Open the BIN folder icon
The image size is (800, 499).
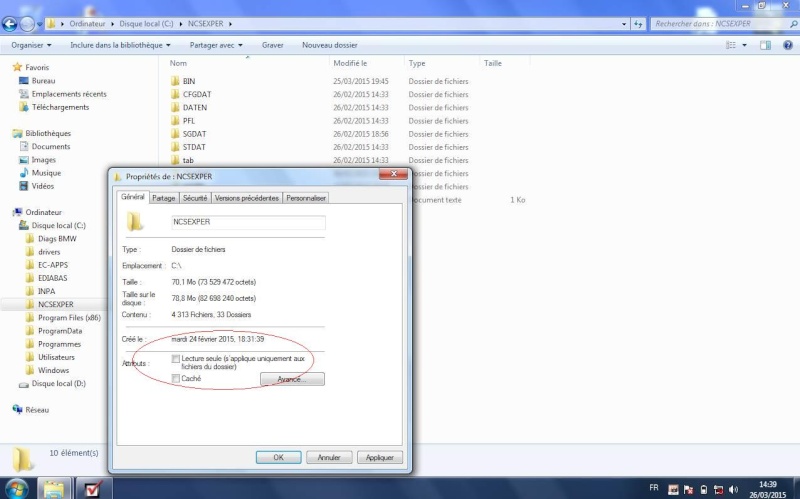coord(175,81)
